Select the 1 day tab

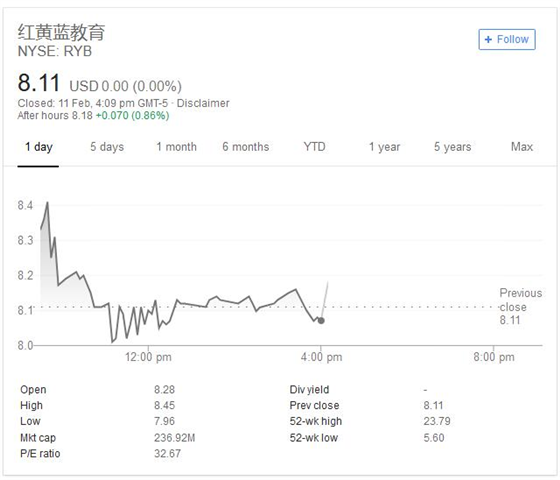click(x=39, y=147)
